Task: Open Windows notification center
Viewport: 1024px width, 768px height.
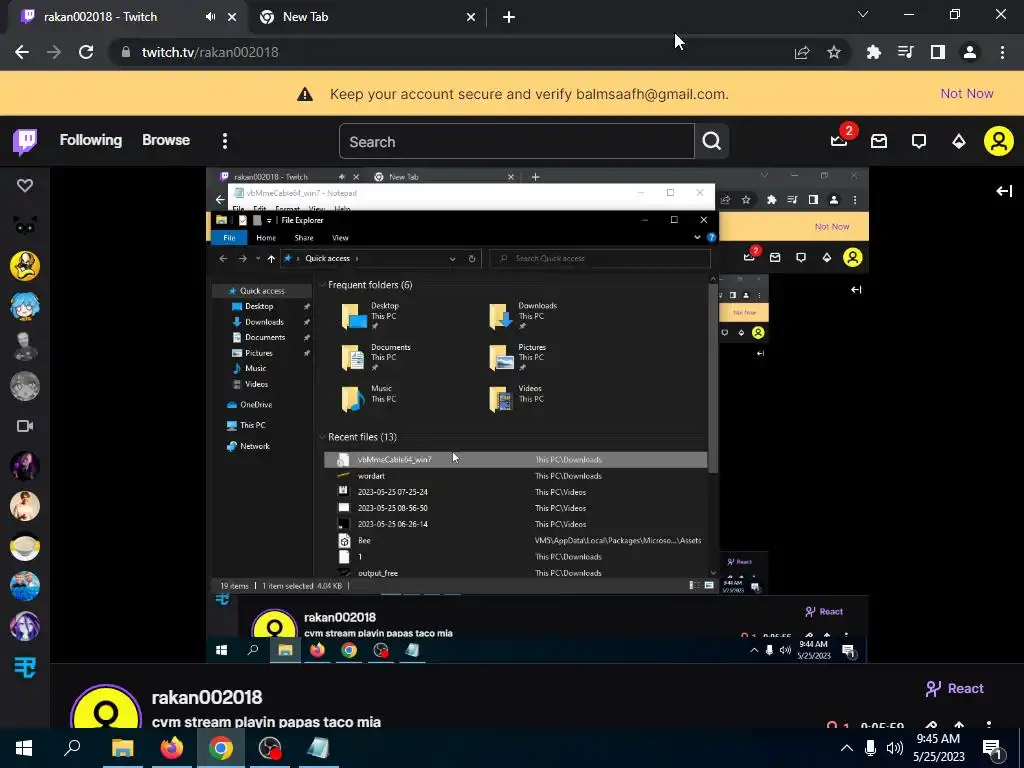Action: pyautogui.click(x=992, y=748)
